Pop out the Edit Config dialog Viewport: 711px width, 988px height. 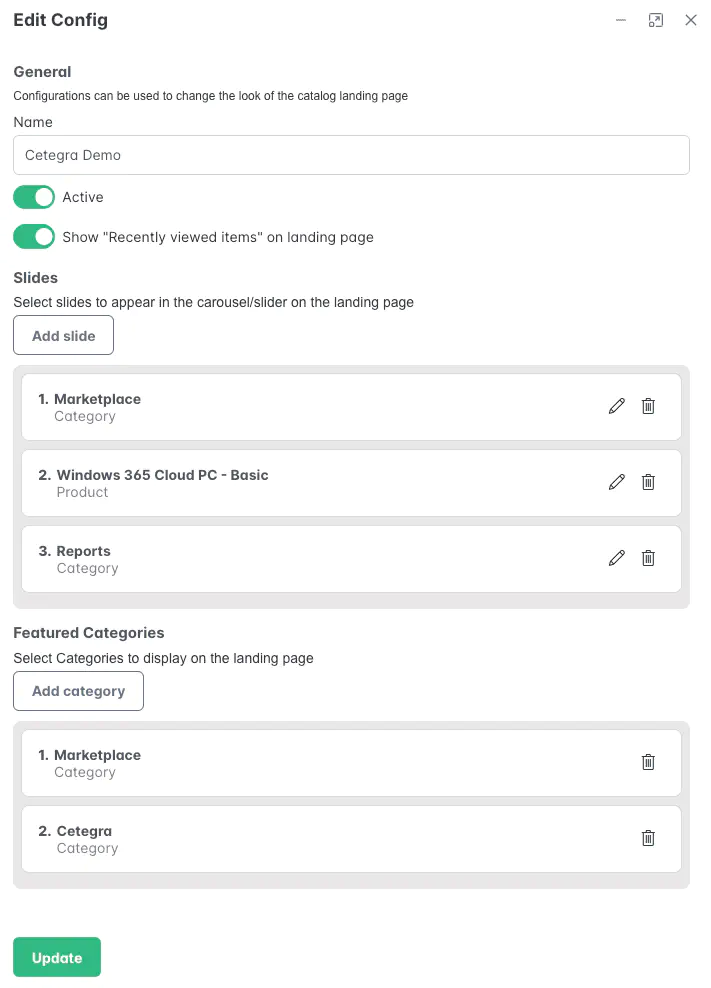(656, 19)
